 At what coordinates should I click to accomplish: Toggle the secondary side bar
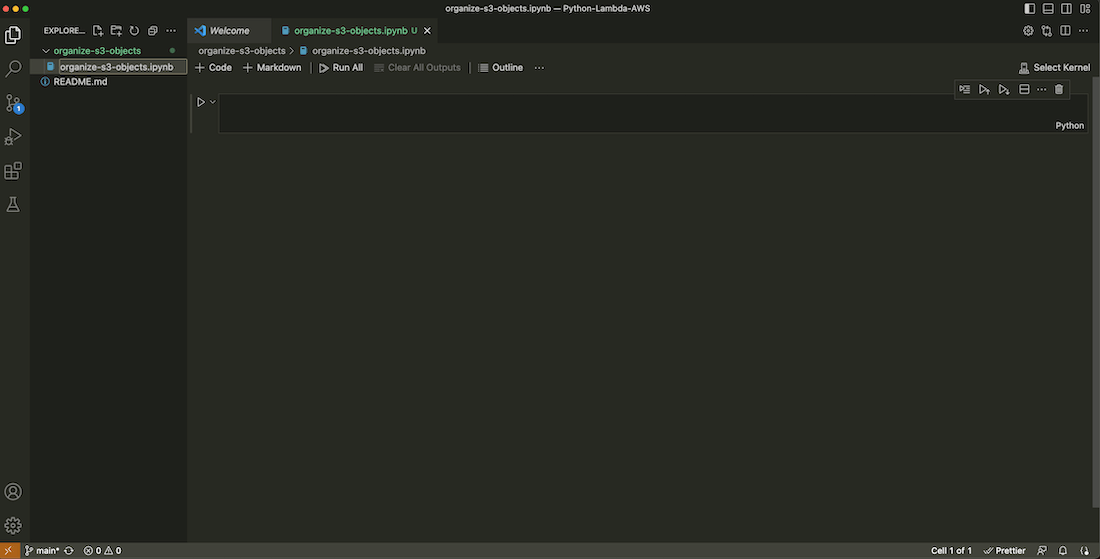click(x=1066, y=8)
